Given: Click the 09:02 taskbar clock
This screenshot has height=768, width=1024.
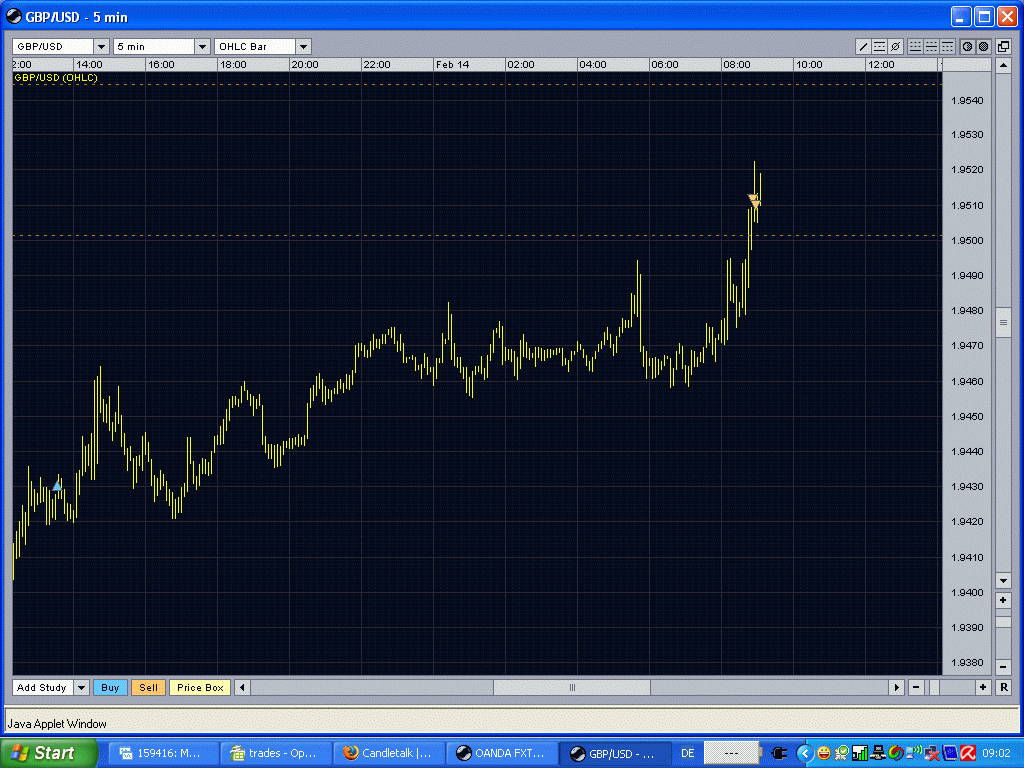Looking at the screenshot, I should [x=996, y=754].
